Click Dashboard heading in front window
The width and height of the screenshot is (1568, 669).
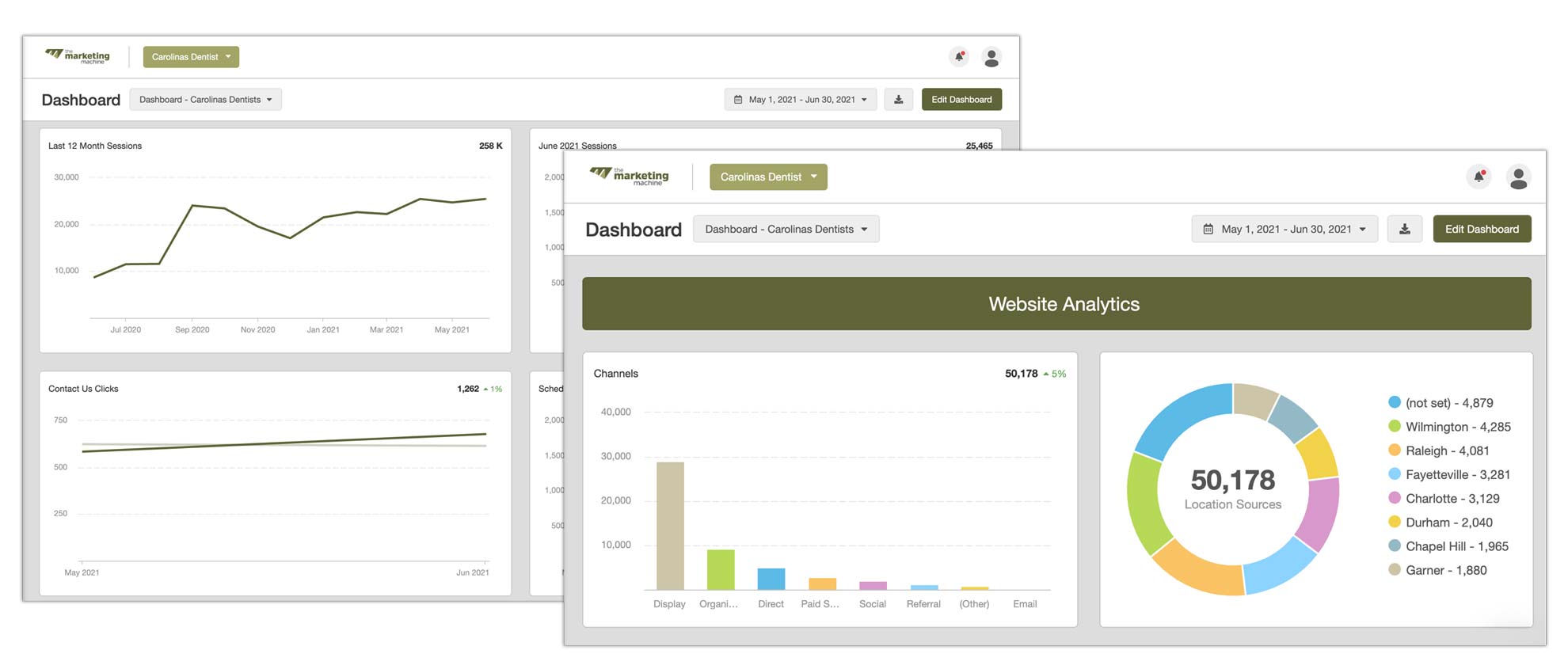coord(634,230)
